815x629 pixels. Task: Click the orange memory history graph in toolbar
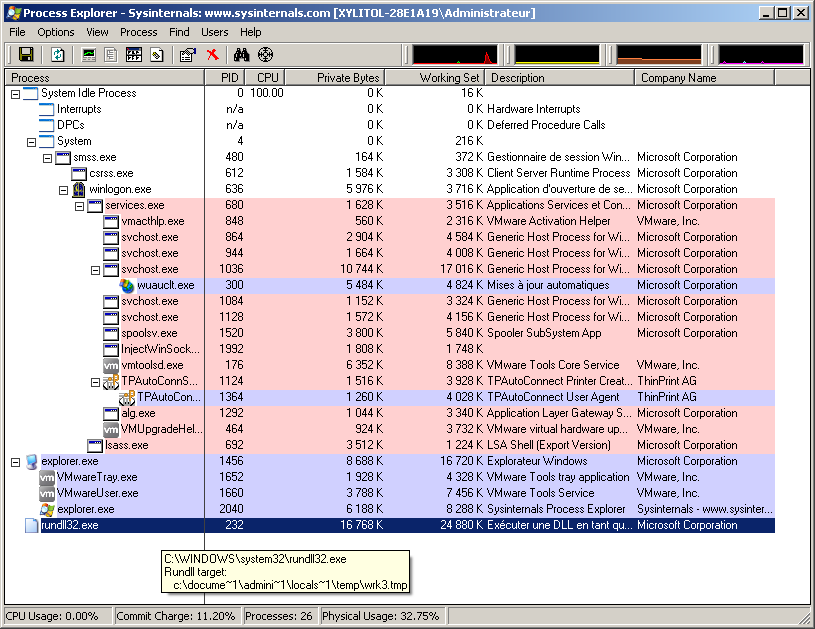659,55
